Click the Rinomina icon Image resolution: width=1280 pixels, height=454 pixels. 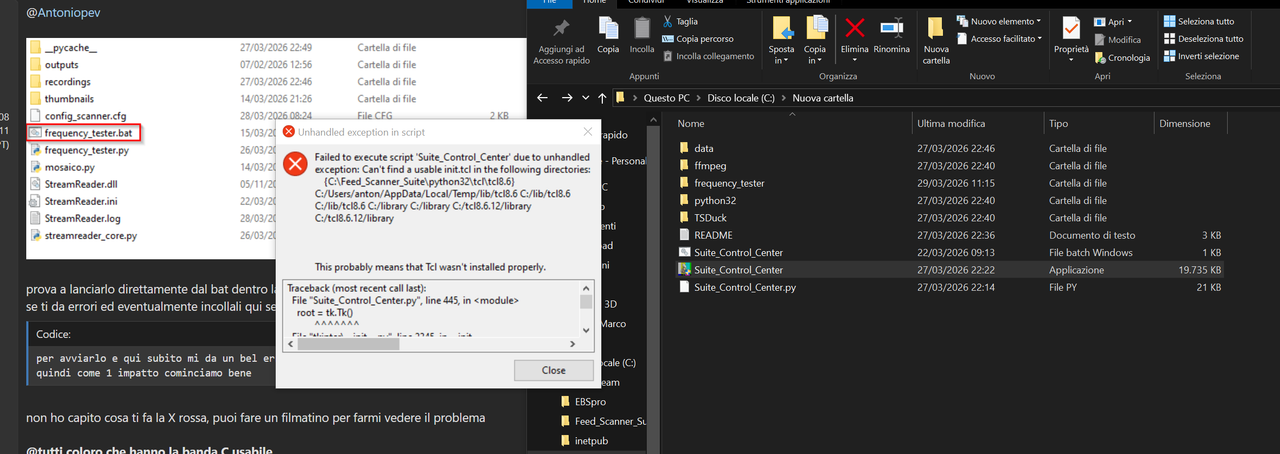tap(892, 28)
